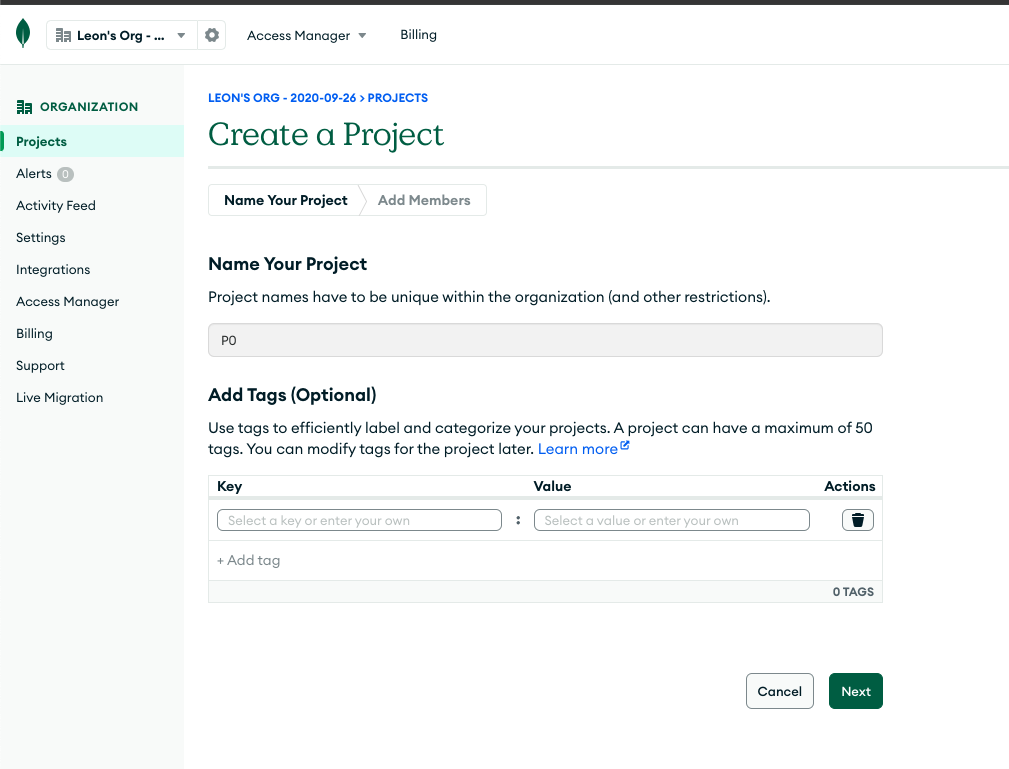Select the Name Your Project step
Screen dimensions: 1009x769
285,200
